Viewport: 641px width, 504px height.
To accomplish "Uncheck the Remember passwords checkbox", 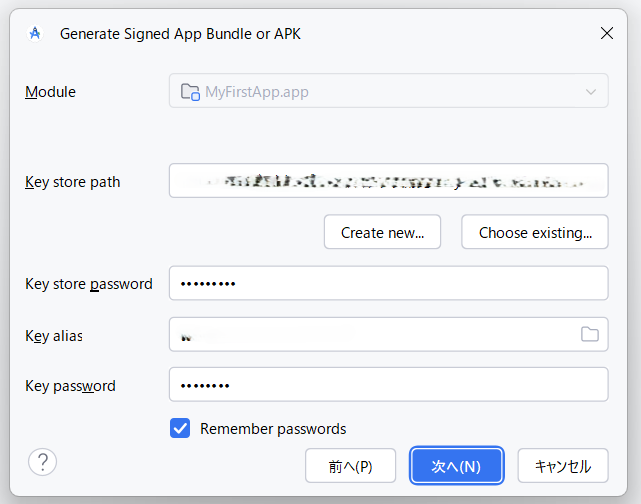I will point(180,428).
